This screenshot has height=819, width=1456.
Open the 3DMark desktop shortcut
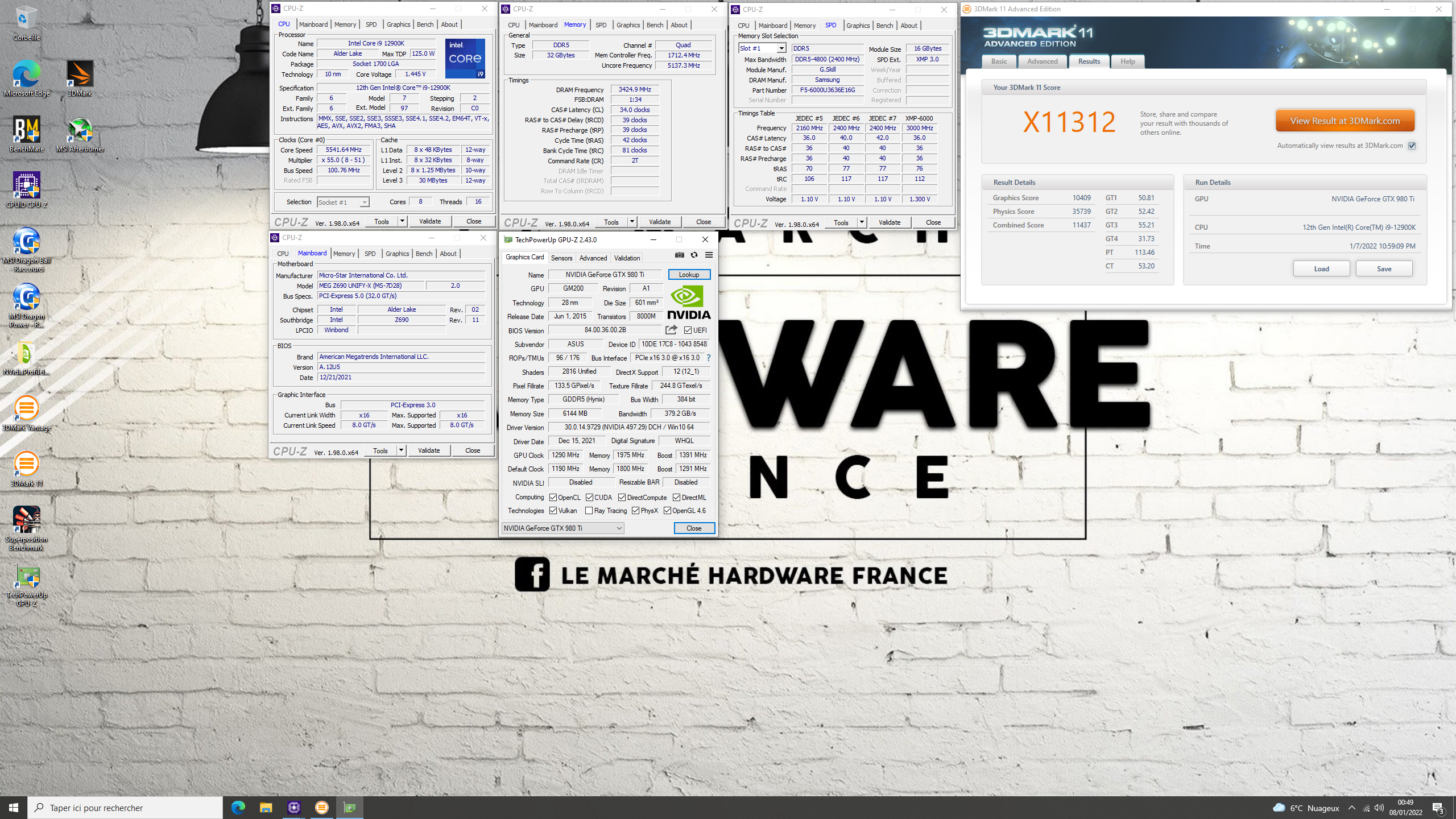point(80,78)
